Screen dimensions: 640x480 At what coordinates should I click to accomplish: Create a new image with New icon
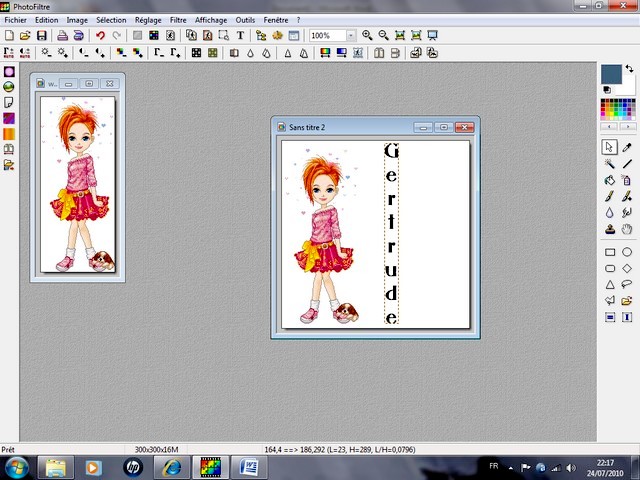click(9, 36)
